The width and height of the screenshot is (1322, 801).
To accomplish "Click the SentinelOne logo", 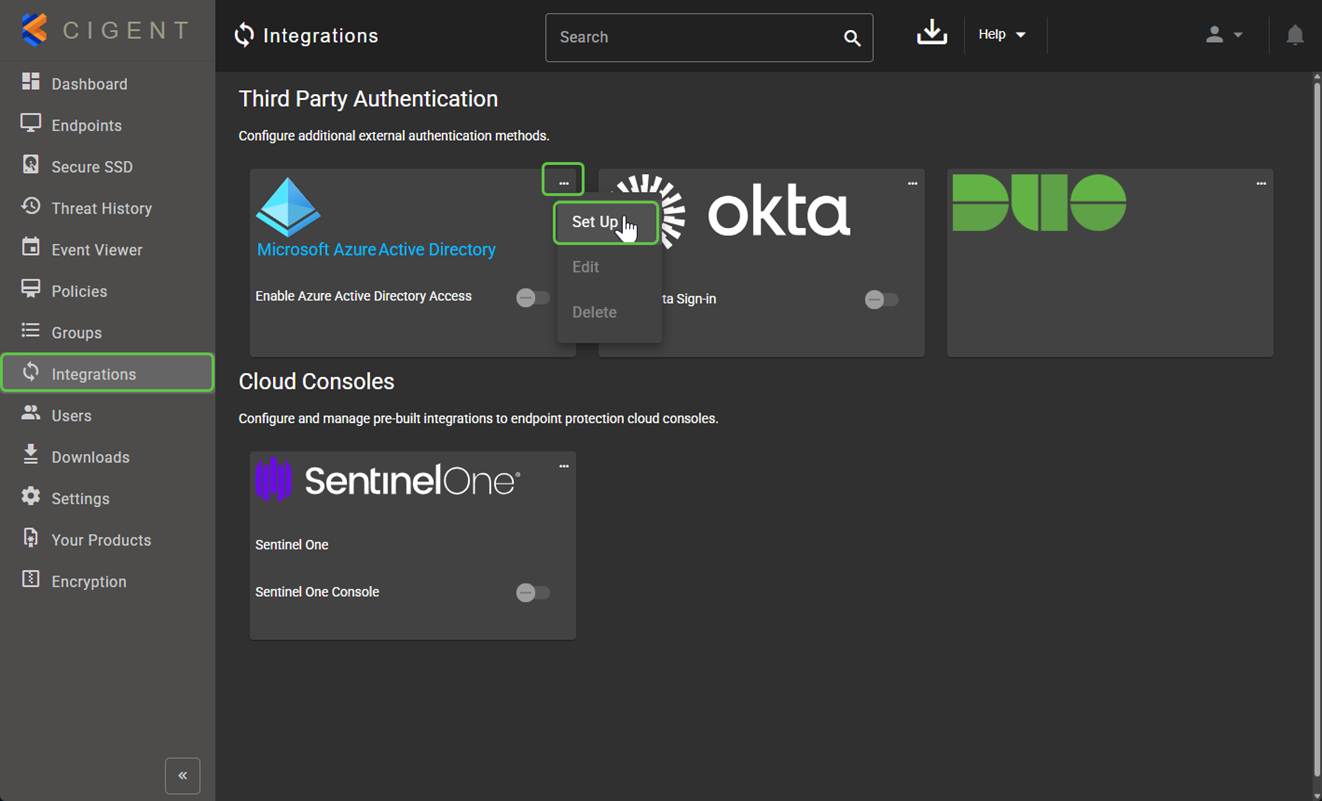I will tap(387, 480).
